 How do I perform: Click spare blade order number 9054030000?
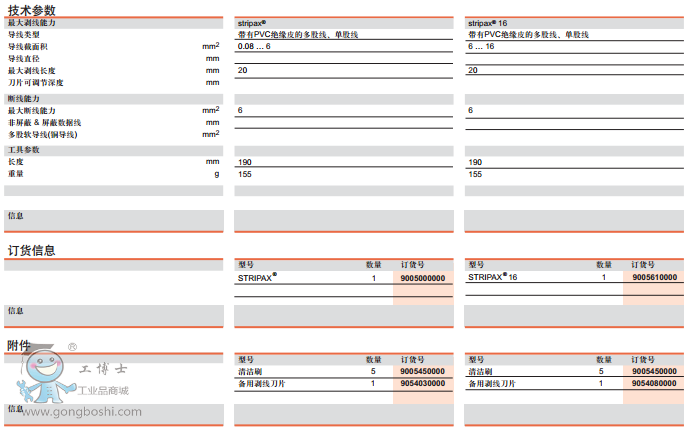(x=423, y=383)
